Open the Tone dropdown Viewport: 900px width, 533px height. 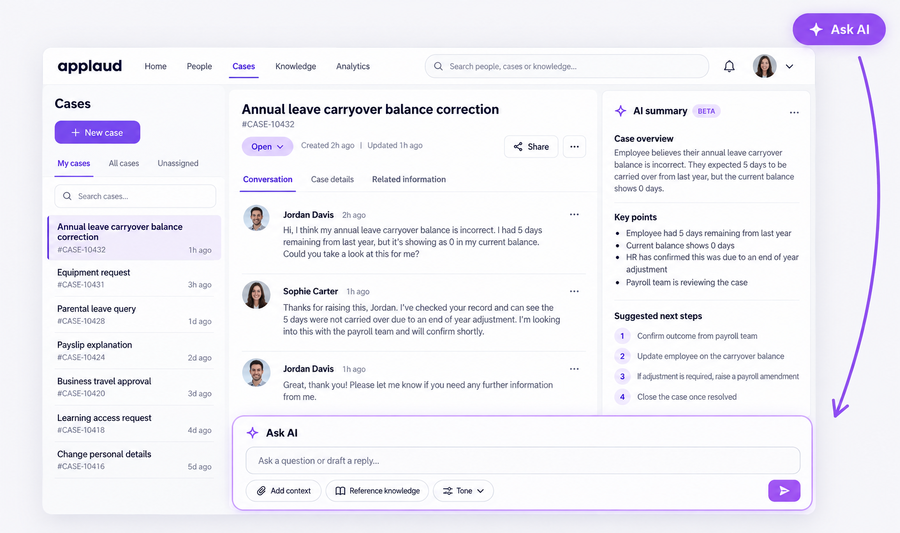tap(463, 491)
